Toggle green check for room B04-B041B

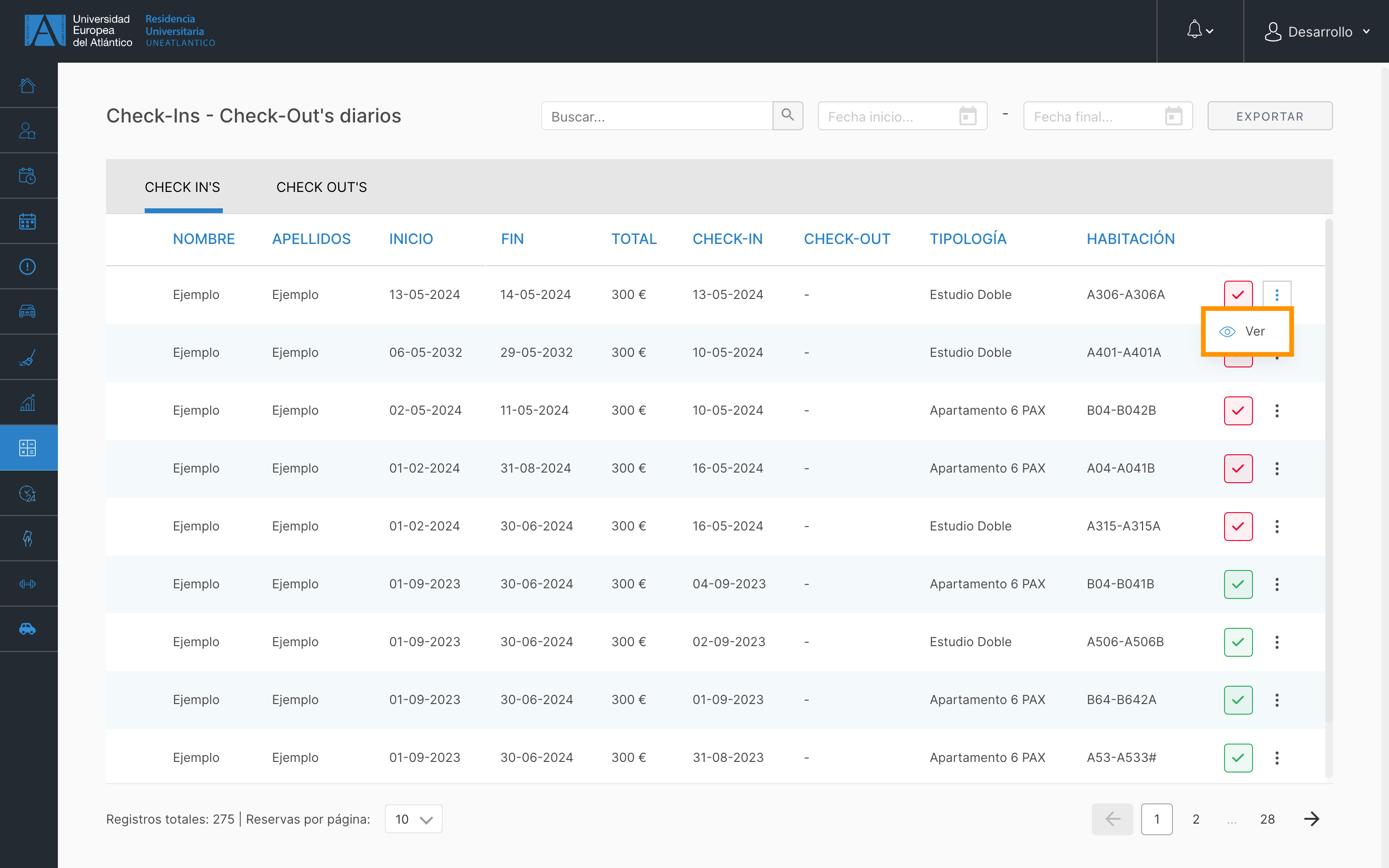[1238, 584]
